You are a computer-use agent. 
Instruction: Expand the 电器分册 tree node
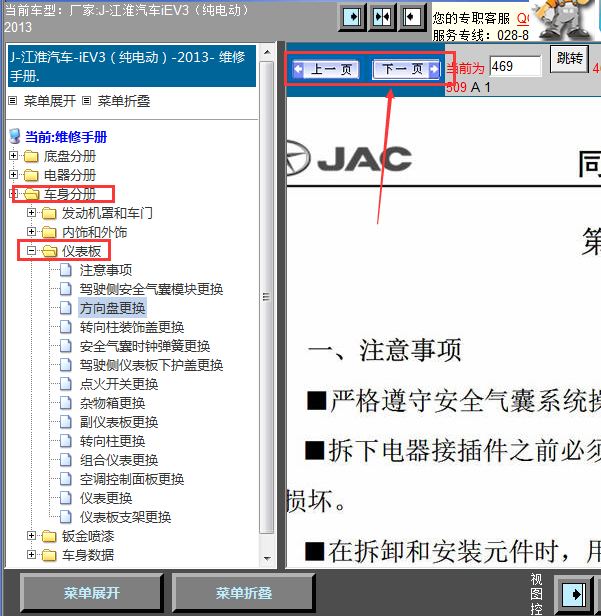13,174
